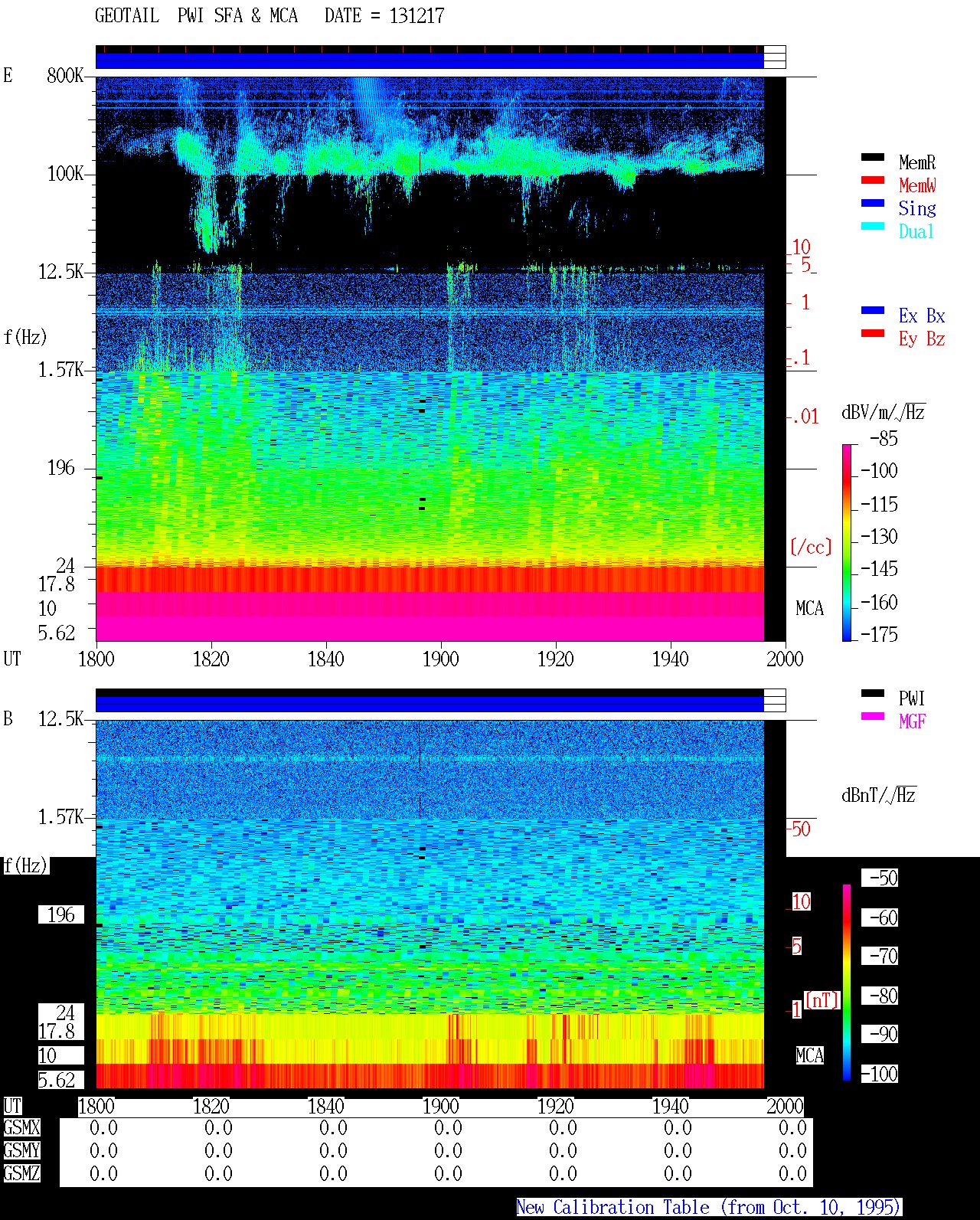Click the 800K frequency axis label
This screenshot has width=980, height=1220.
[x=65, y=75]
